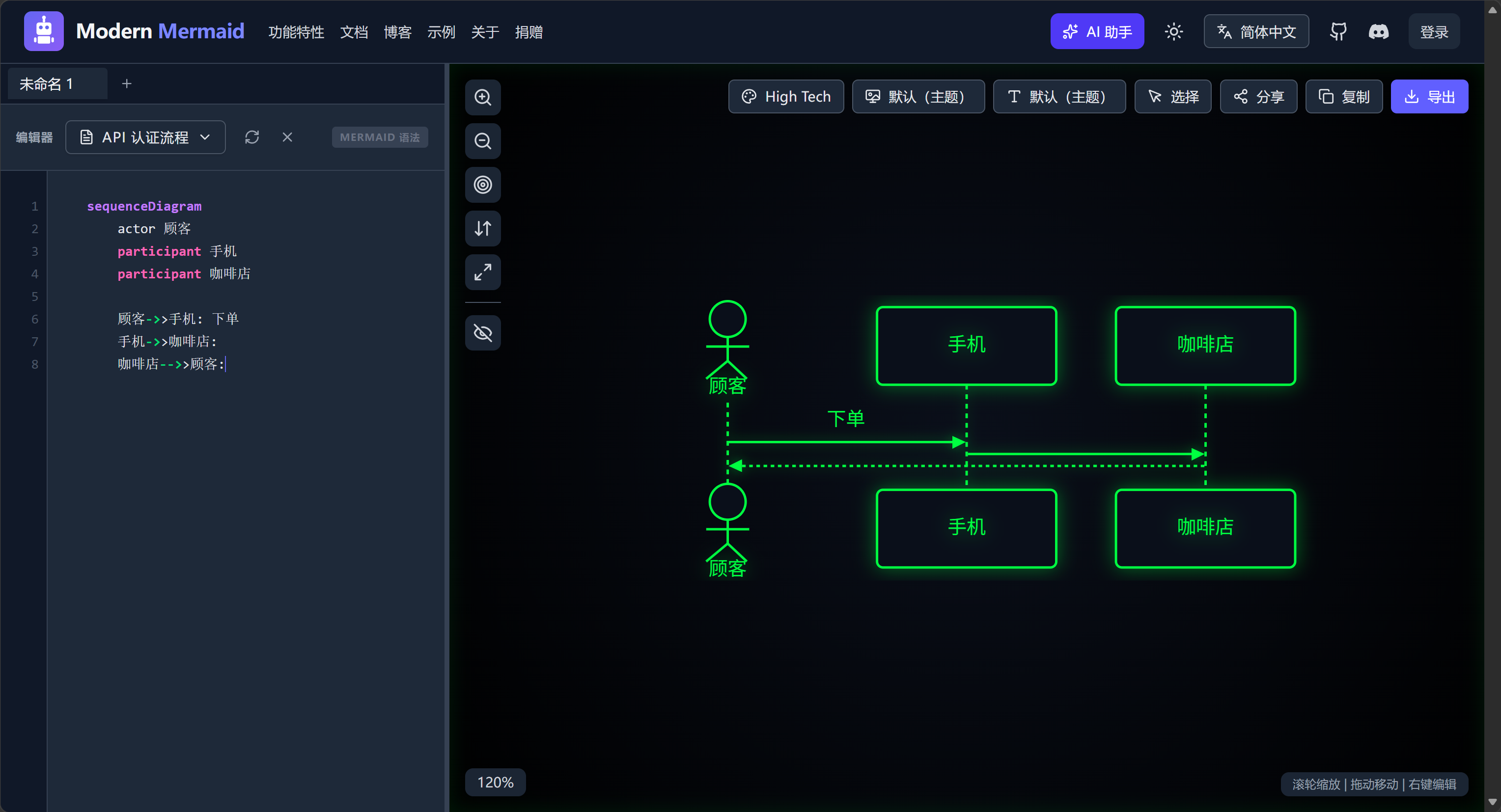Click the code line '顾客->>手机: 下单'

(178, 319)
